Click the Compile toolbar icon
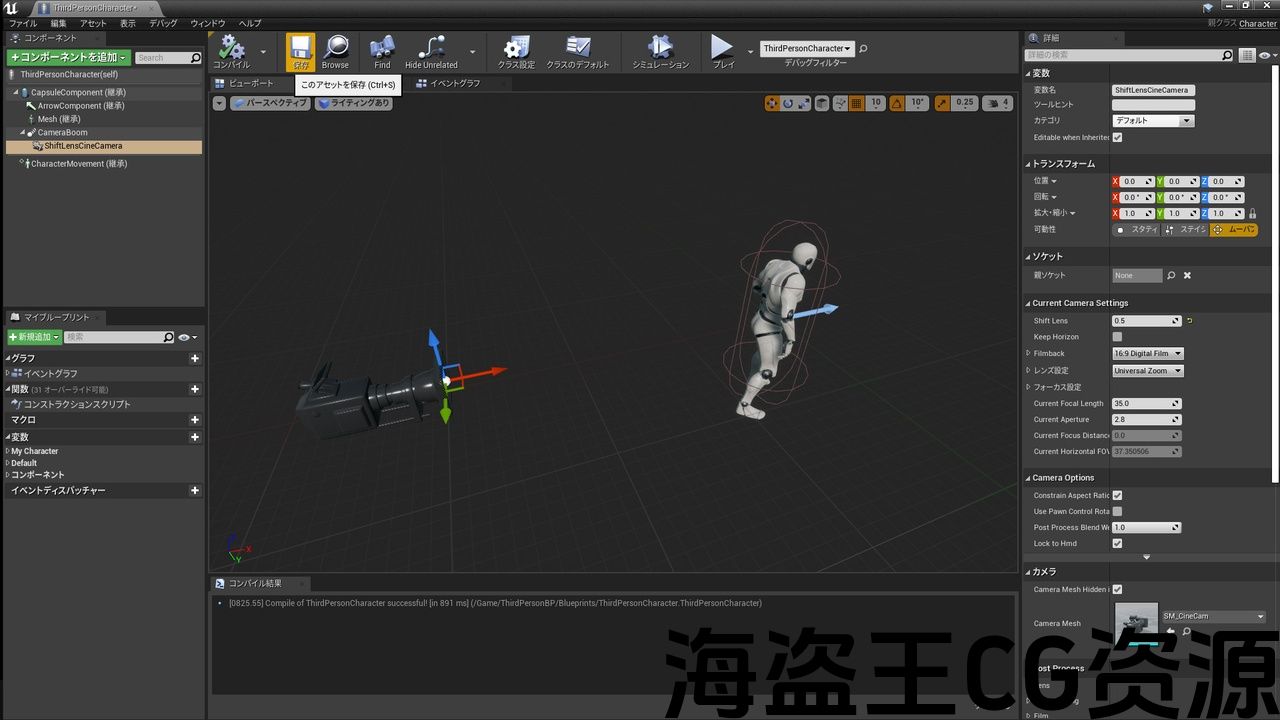 coord(231,49)
